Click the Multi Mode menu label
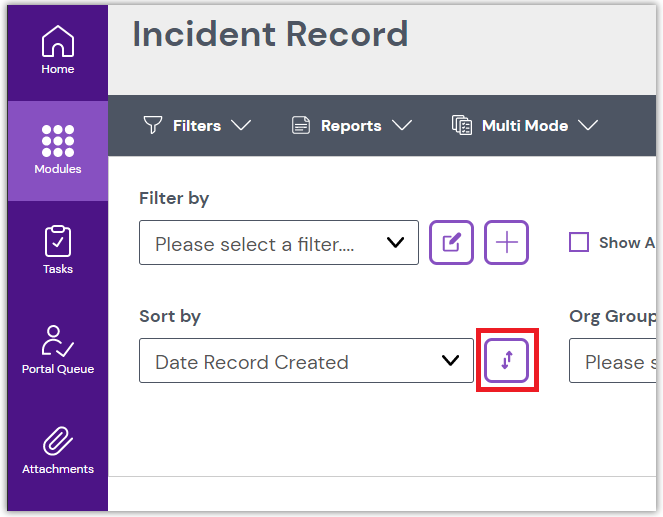This screenshot has width=663, height=517. [524, 126]
